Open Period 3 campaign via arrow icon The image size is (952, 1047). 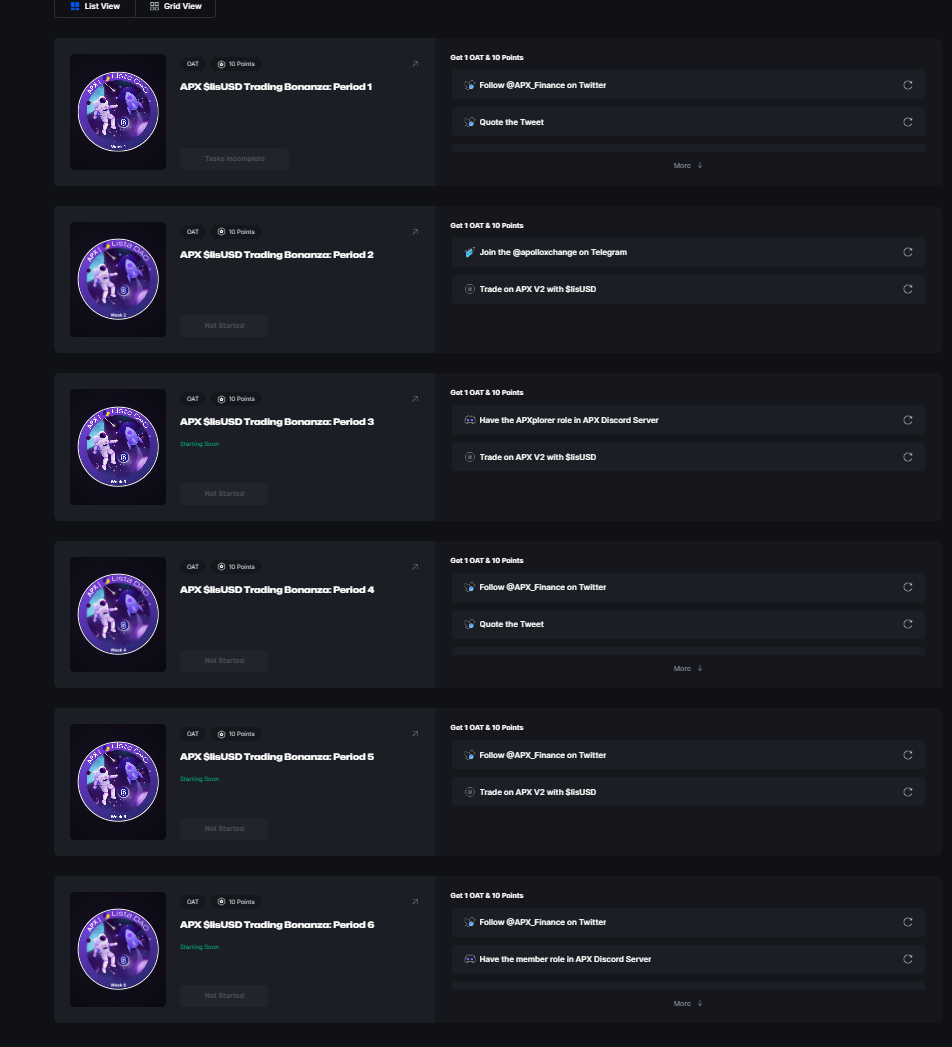[415, 399]
